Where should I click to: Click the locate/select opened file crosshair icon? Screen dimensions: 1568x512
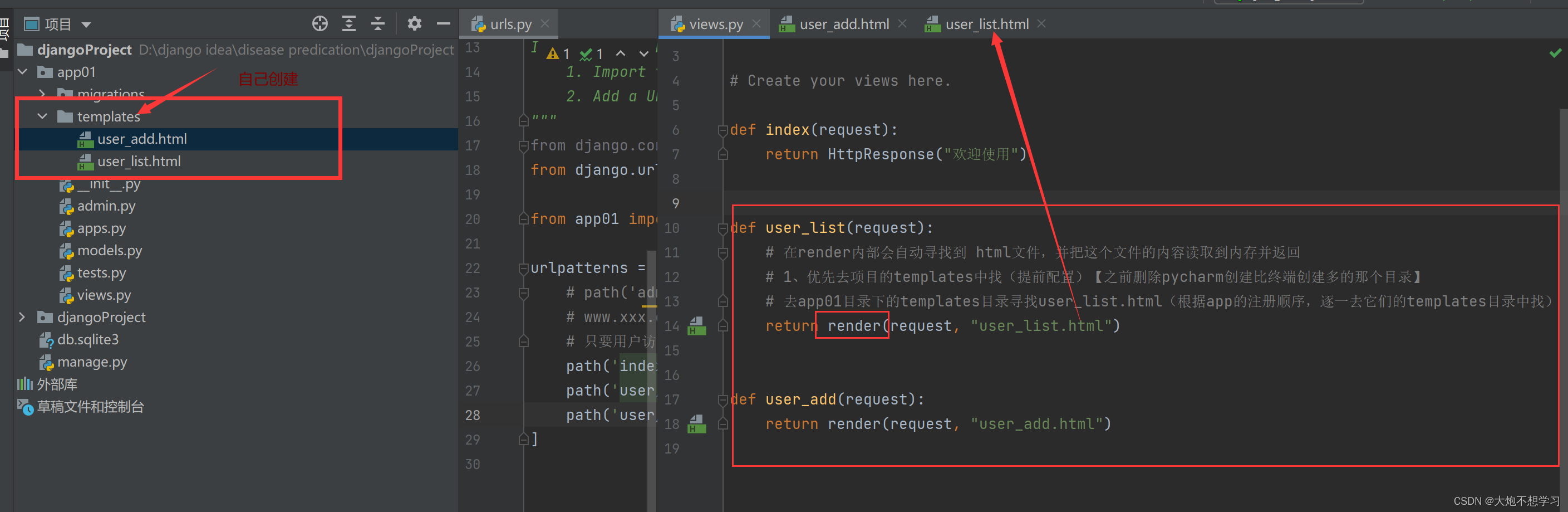click(x=320, y=24)
